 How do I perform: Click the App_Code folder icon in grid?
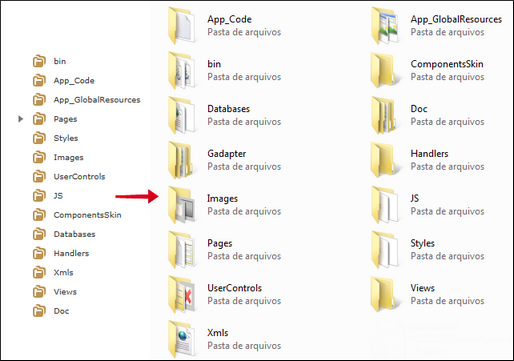(182, 25)
